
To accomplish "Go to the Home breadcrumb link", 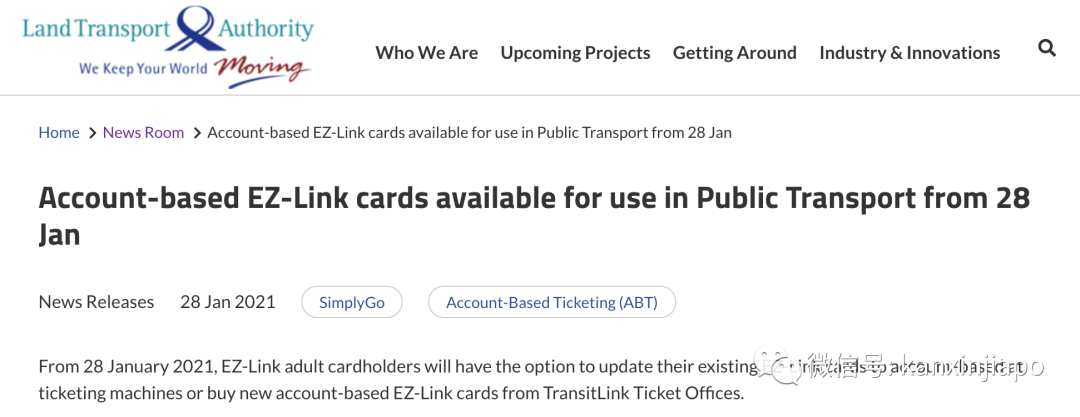I will pyautogui.click(x=59, y=133).
